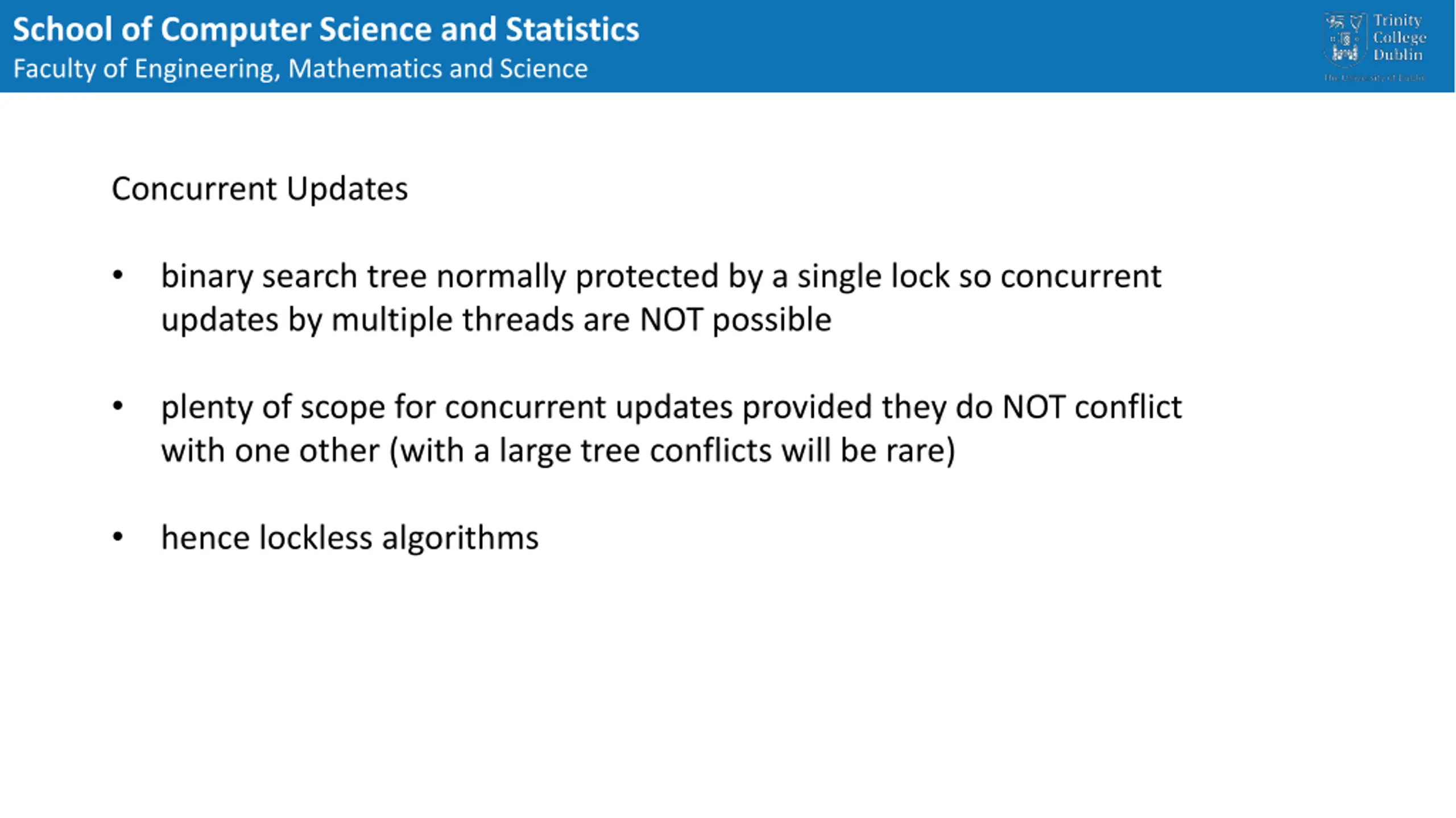Click the 'Trinity College Dublin' logo text

click(1399, 38)
